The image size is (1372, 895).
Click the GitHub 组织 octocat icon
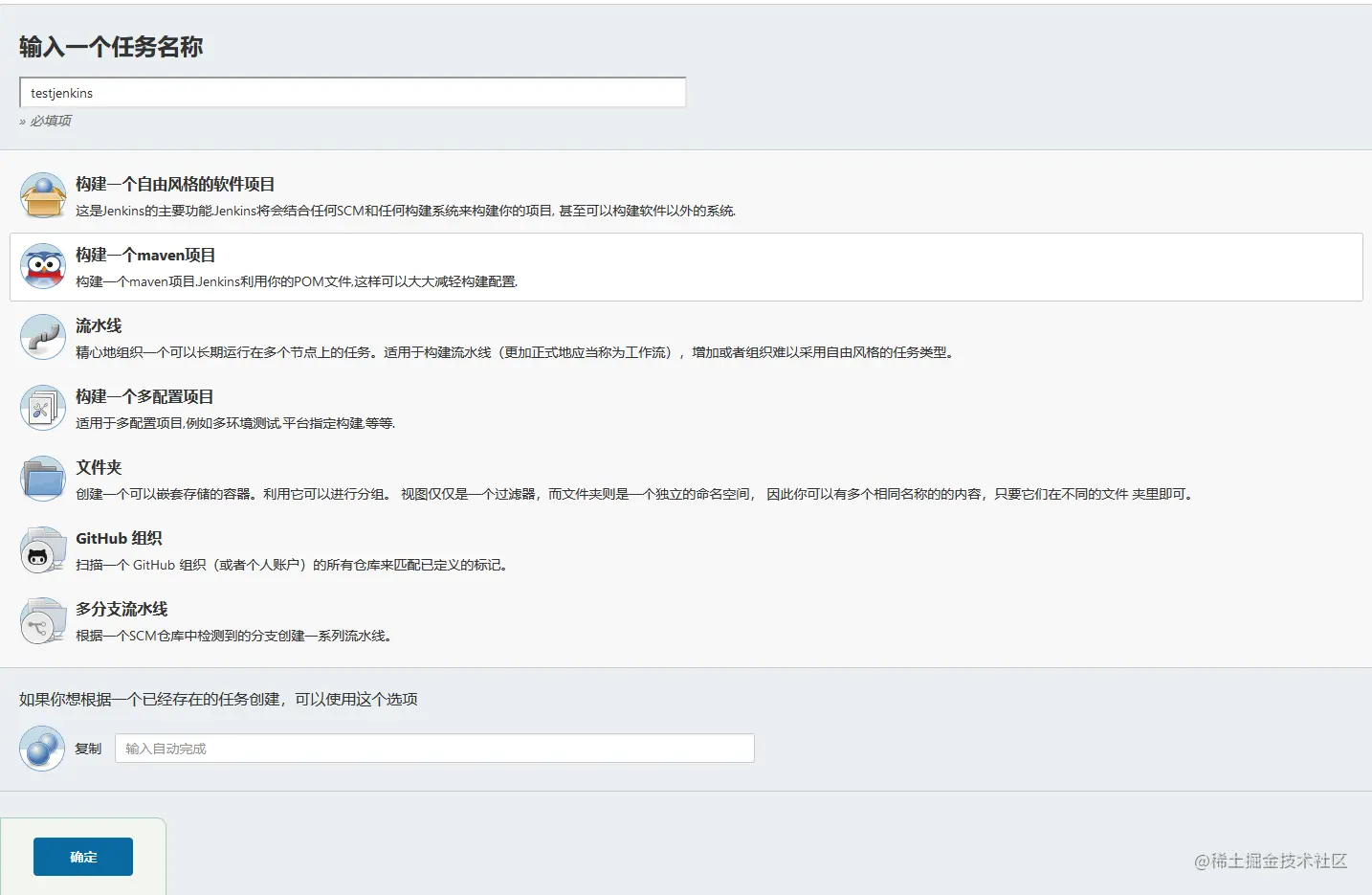(43, 550)
